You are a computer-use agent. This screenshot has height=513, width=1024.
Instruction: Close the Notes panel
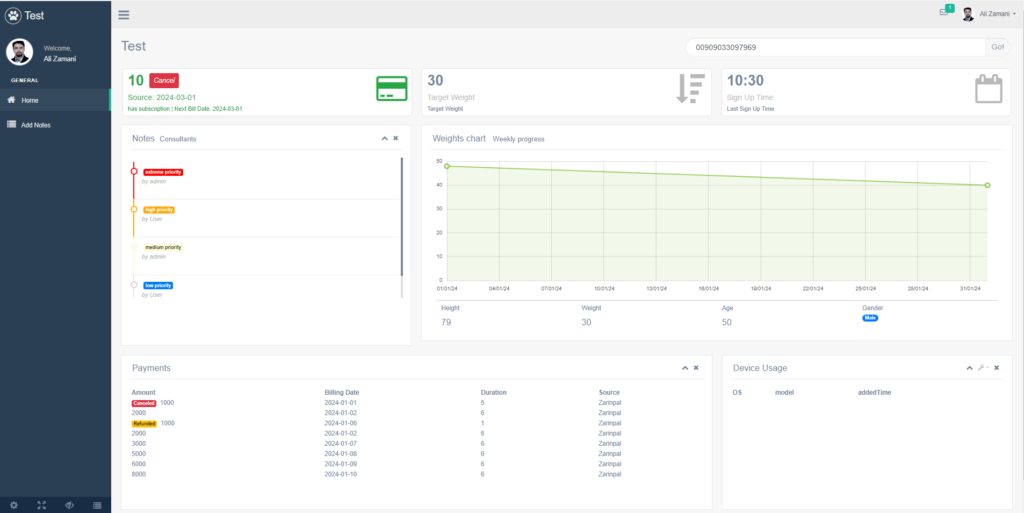tap(396, 138)
